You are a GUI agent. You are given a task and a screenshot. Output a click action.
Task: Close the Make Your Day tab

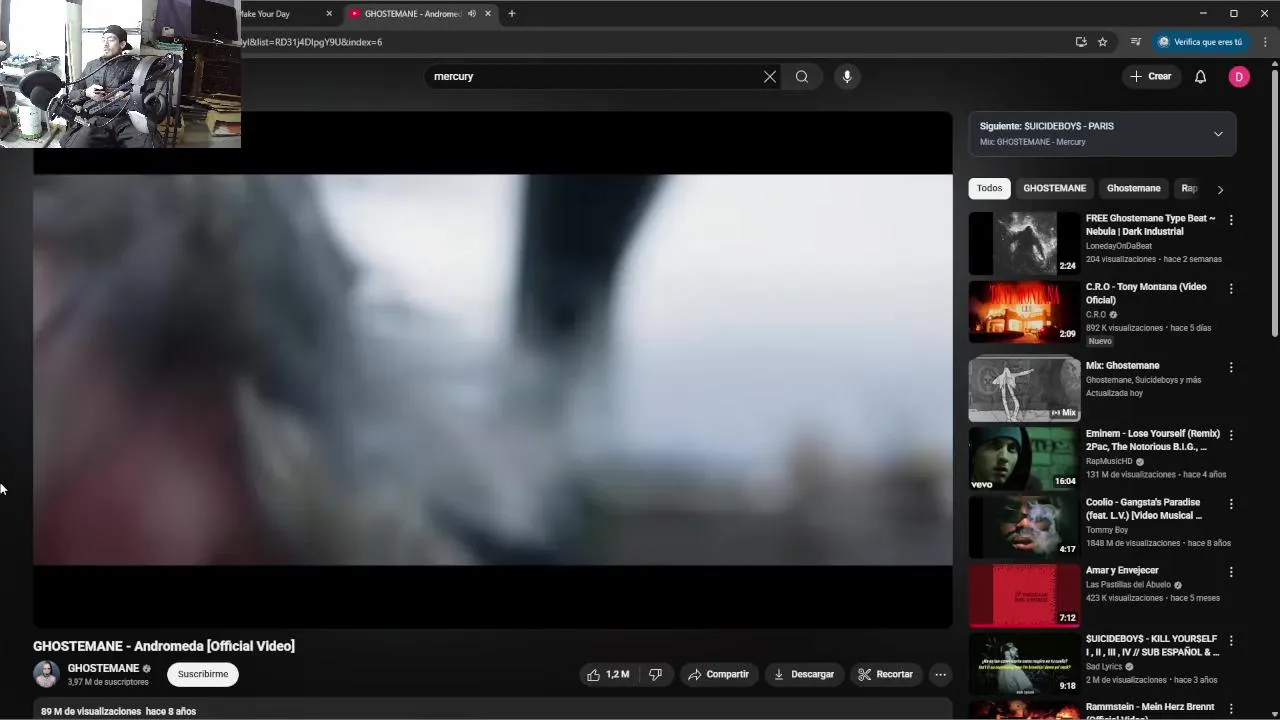point(329,14)
